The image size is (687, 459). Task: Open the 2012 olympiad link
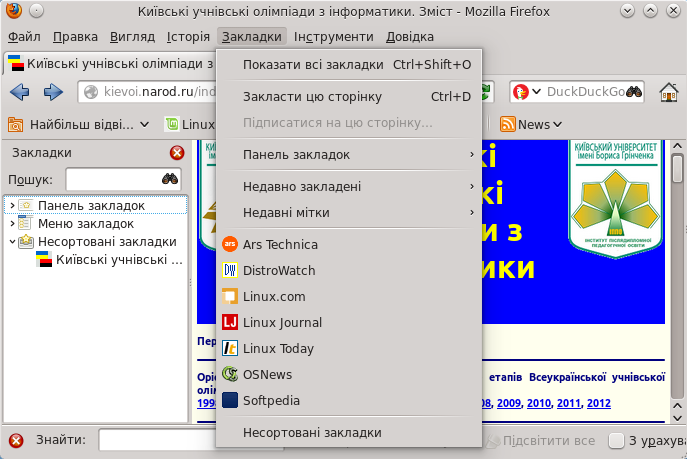(x=598, y=404)
